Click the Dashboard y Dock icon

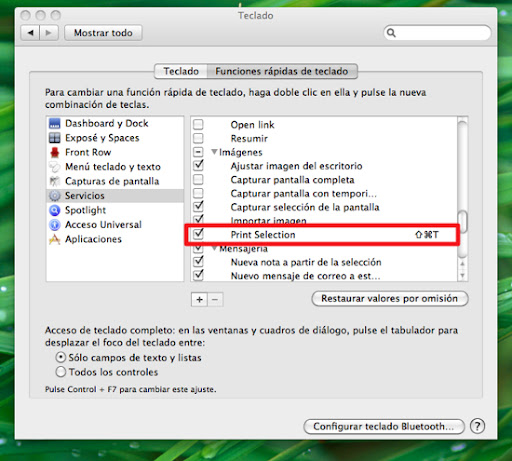pyautogui.click(x=55, y=123)
